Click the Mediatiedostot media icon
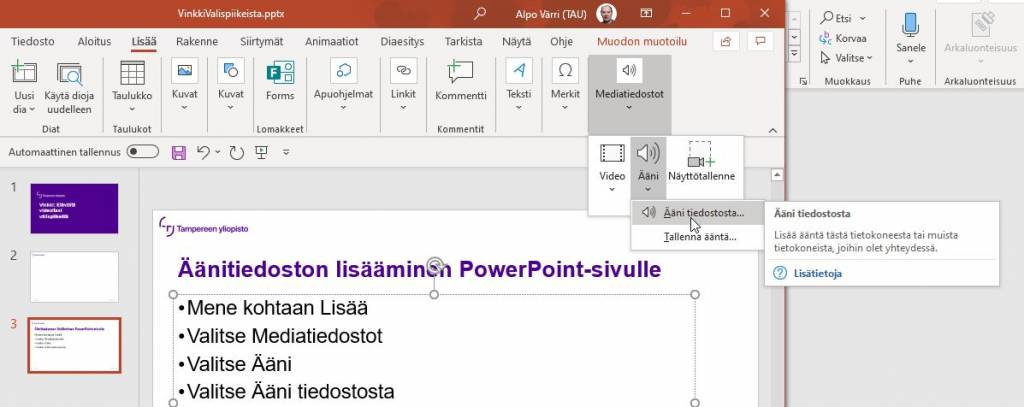The height and width of the screenshot is (407, 1024). coord(630,70)
